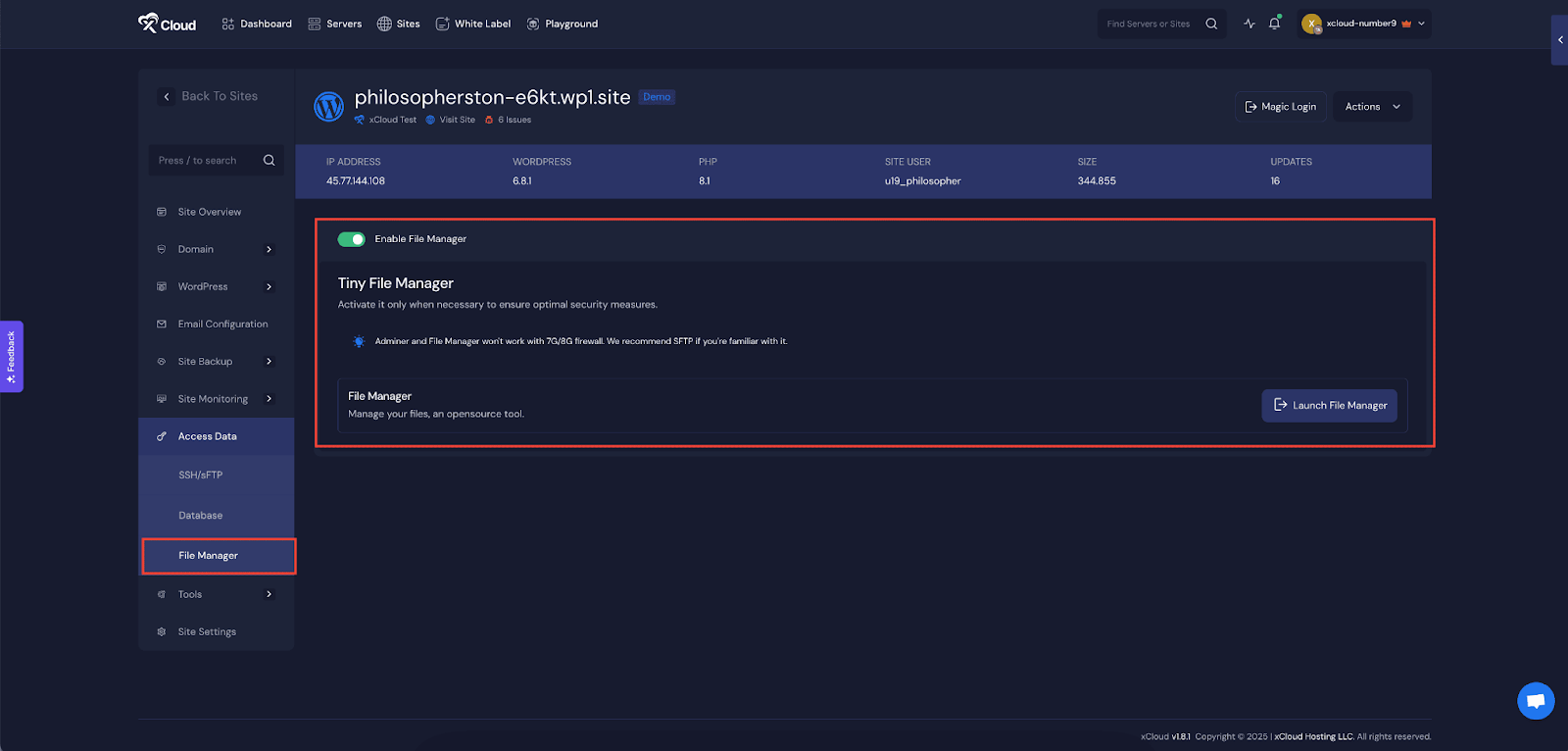Open the chat support bubble
Screen dimensions: 1568x751
coord(1536,700)
